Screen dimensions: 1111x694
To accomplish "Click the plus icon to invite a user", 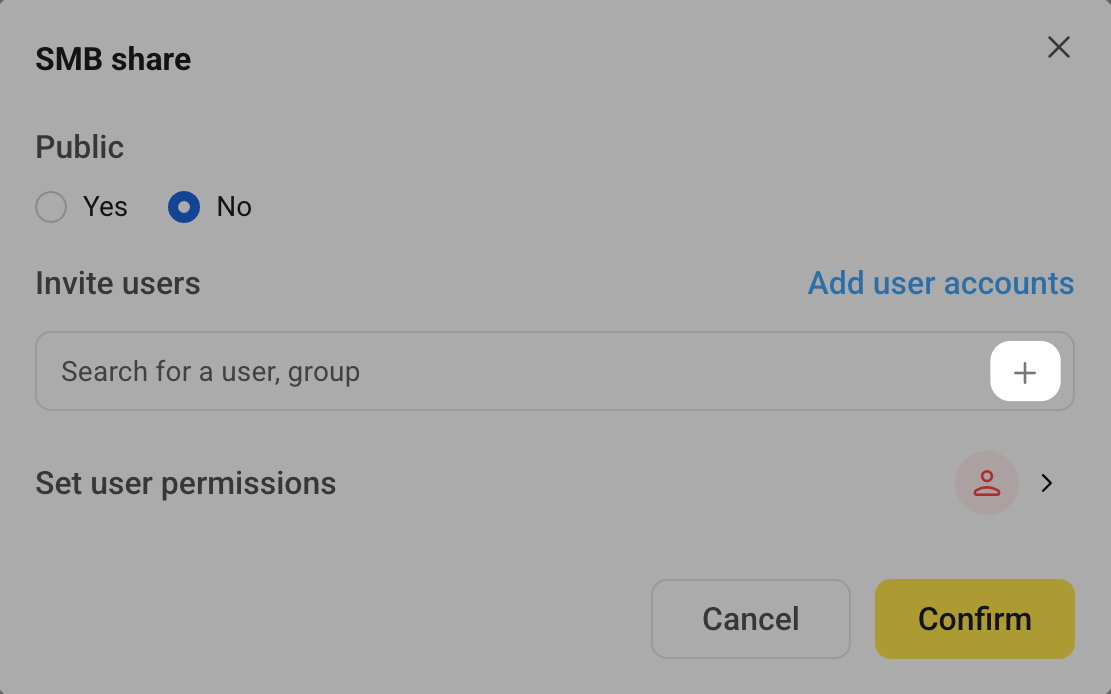I will click(1024, 371).
